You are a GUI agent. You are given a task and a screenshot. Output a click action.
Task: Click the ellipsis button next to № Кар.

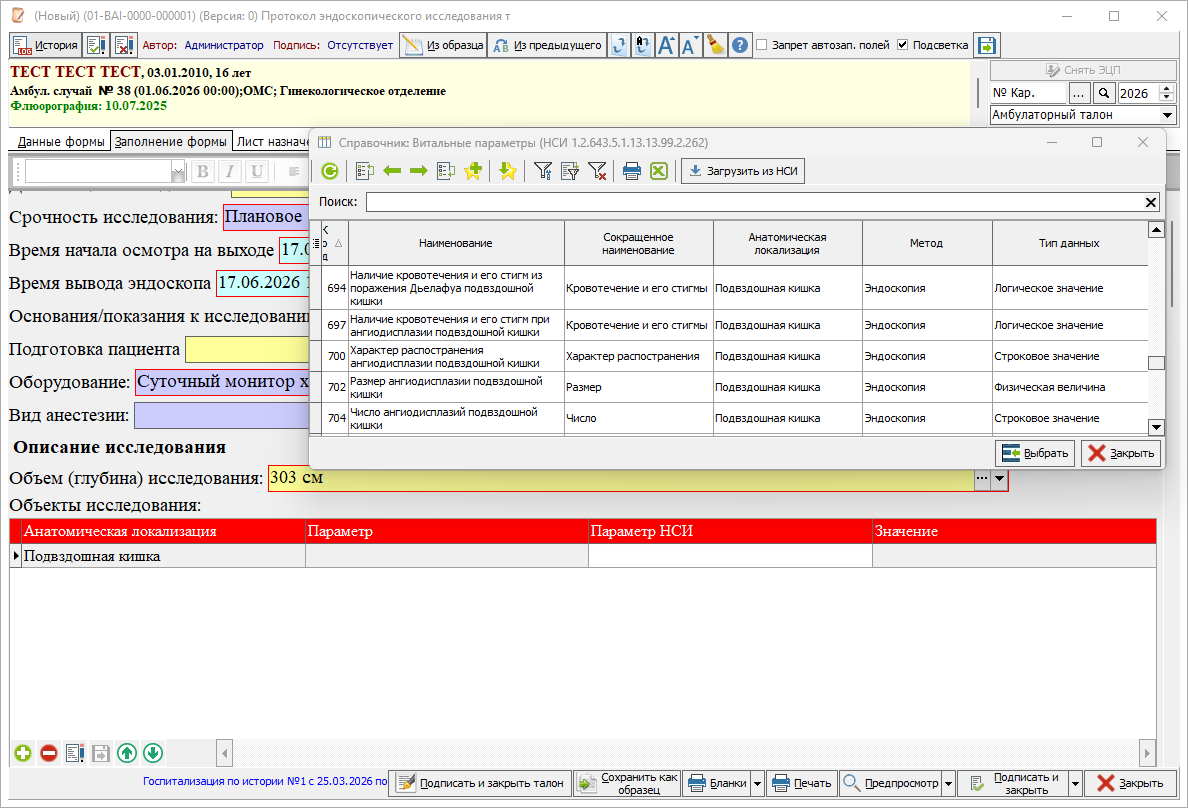coord(1079,93)
